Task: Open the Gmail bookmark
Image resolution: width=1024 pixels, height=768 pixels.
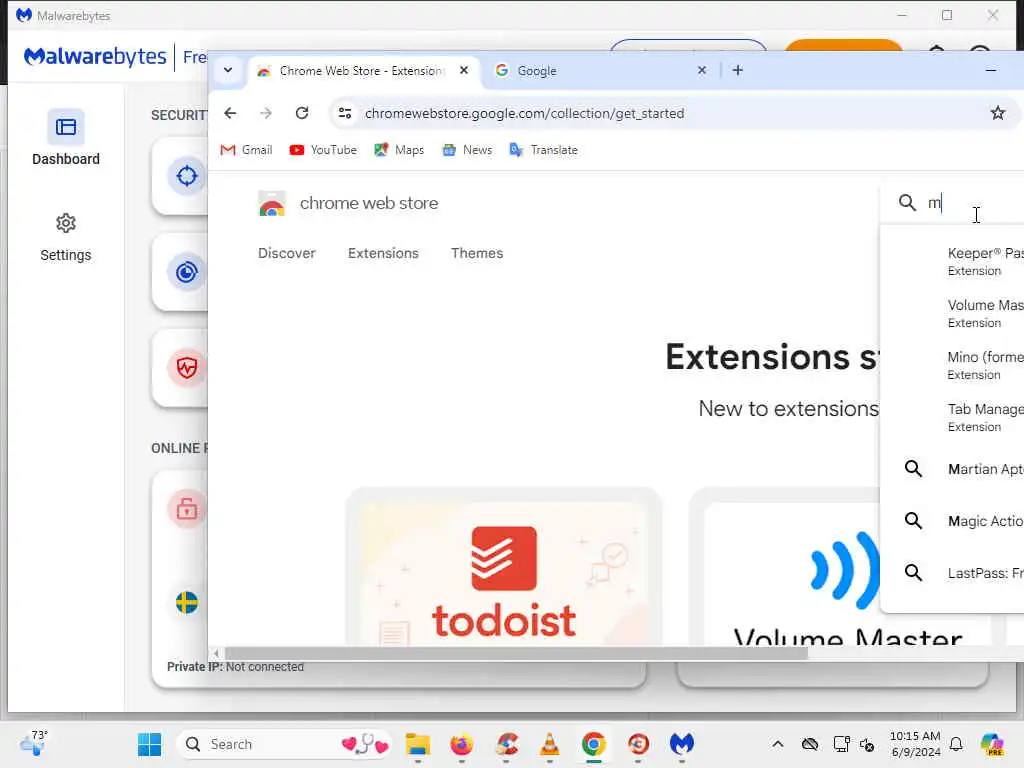Action: 246,150
